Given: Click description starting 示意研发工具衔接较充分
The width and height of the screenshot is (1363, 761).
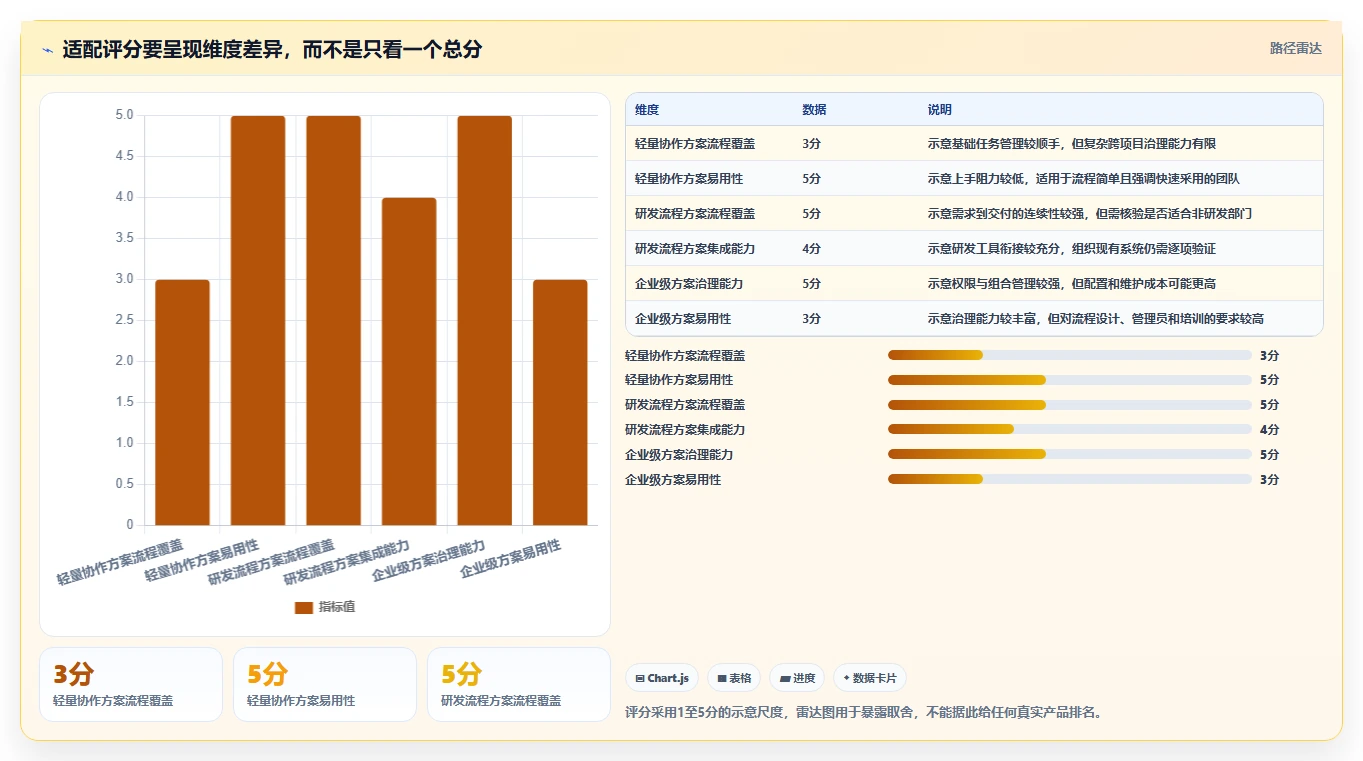Looking at the screenshot, I should click(x=1072, y=249).
